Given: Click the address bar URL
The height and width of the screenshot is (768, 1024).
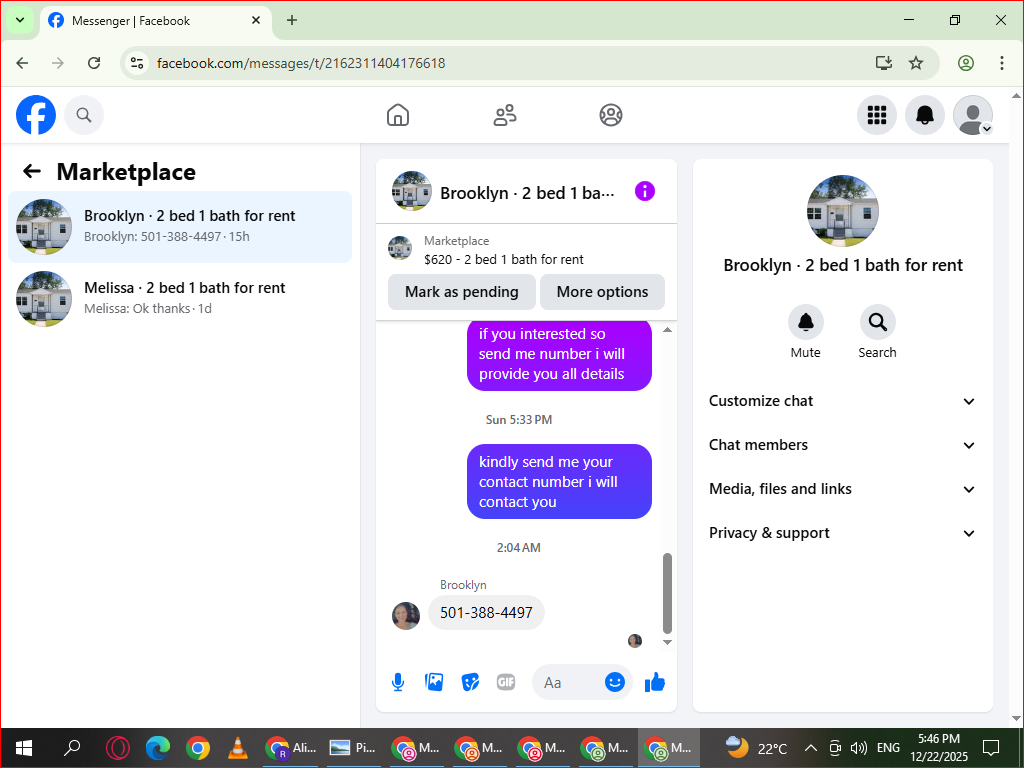Looking at the screenshot, I should [x=301, y=63].
